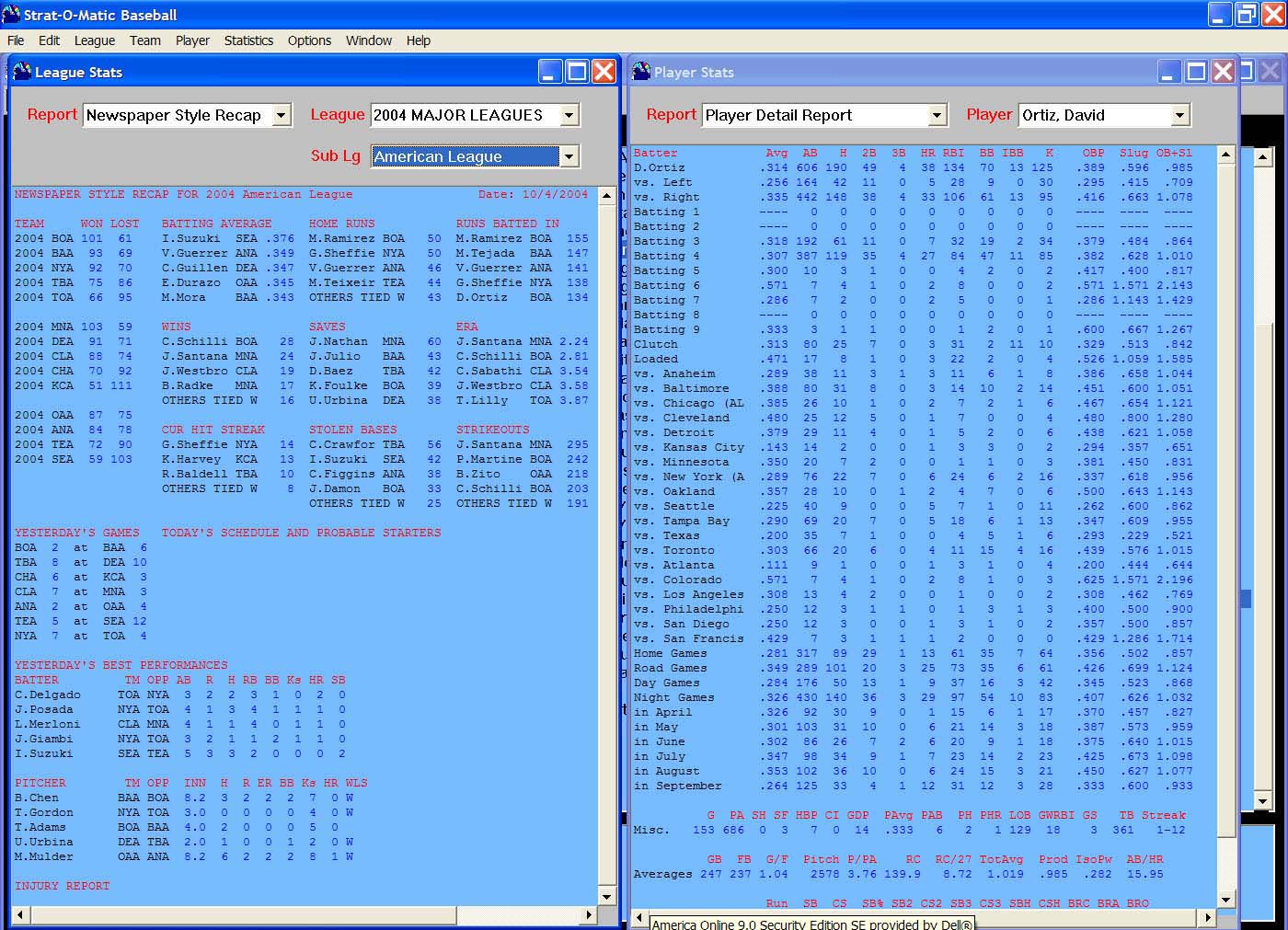
Task: Restore down the main Strat-O-Matic window
Action: click(1247, 15)
